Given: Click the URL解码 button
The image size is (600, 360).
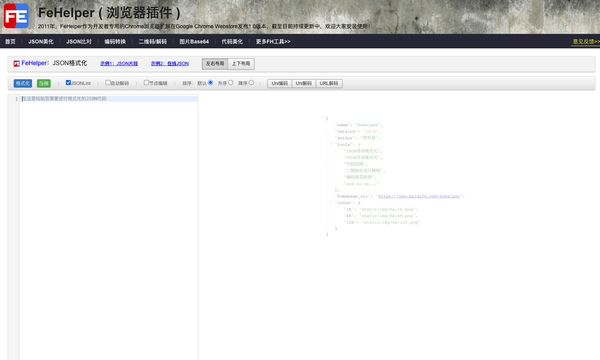Looking at the screenshot, I should pos(329,83).
